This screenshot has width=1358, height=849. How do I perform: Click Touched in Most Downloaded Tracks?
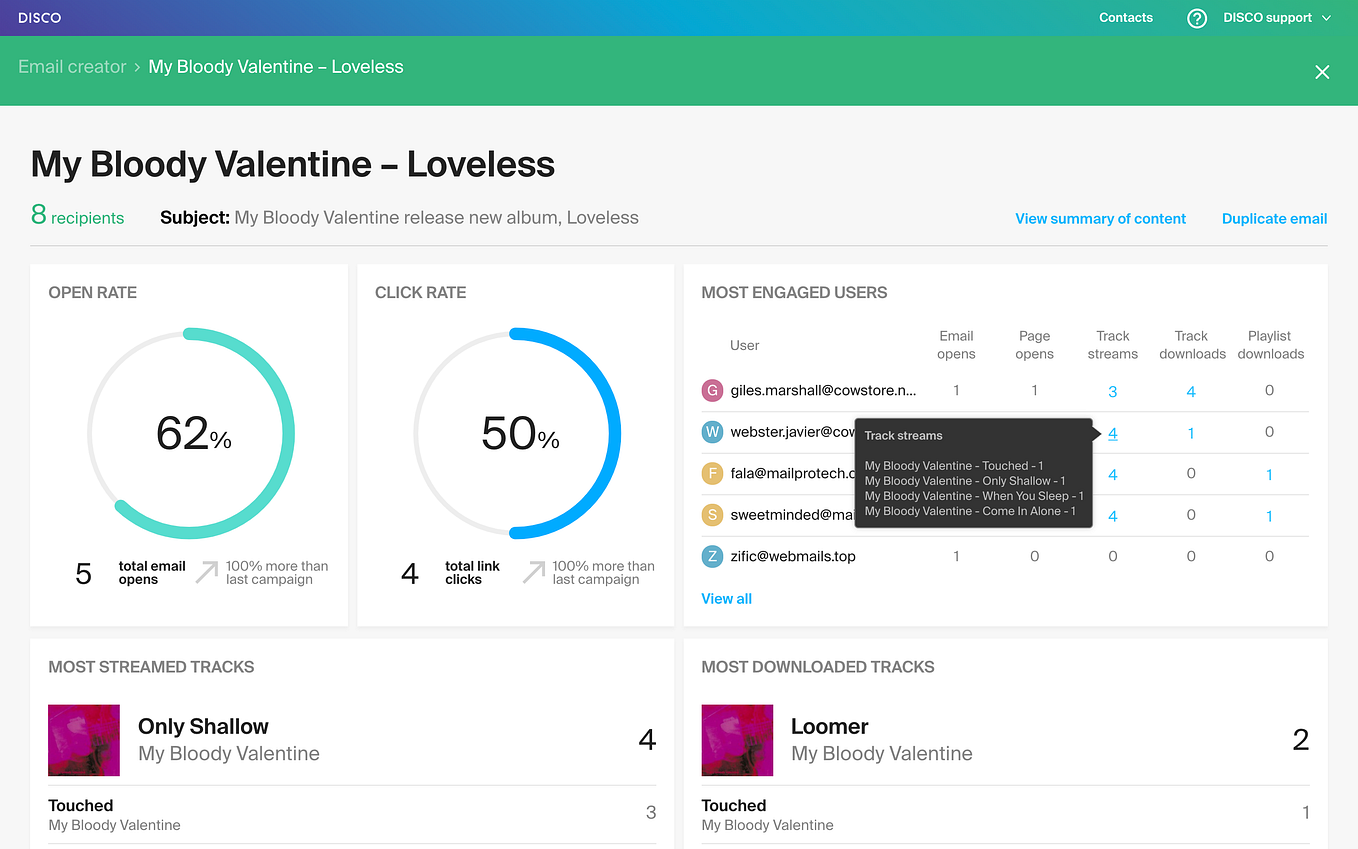[x=734, y=805]
